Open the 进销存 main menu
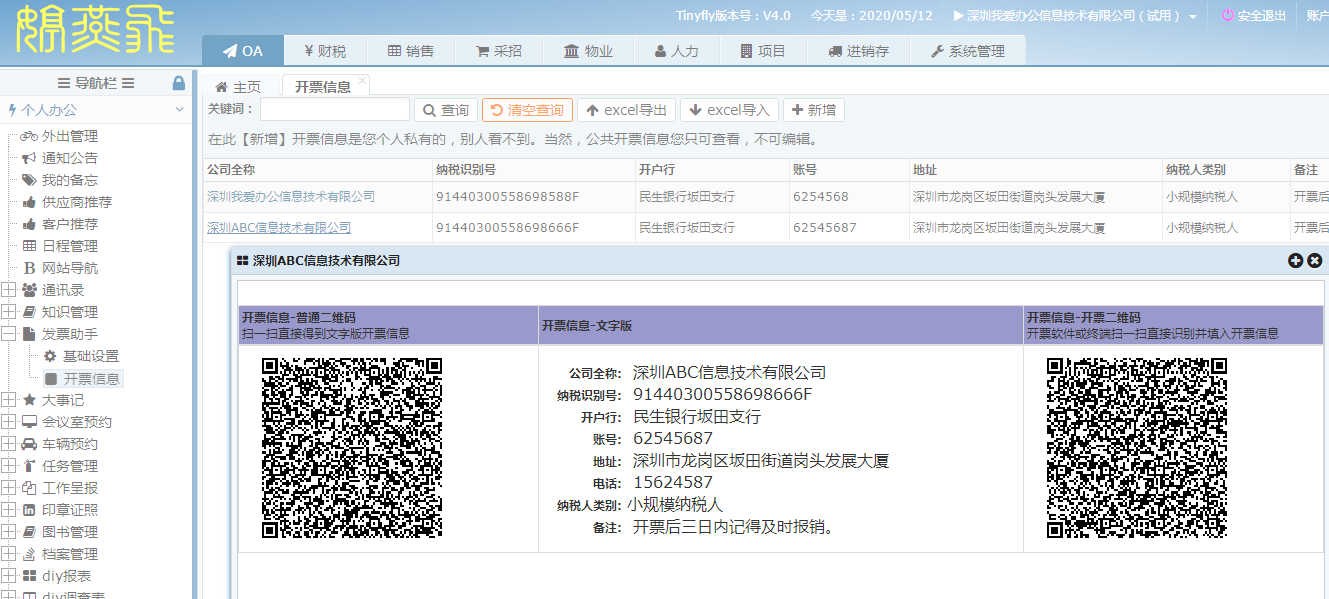This screenshot has height=599, width=1329. coord(859,51)
